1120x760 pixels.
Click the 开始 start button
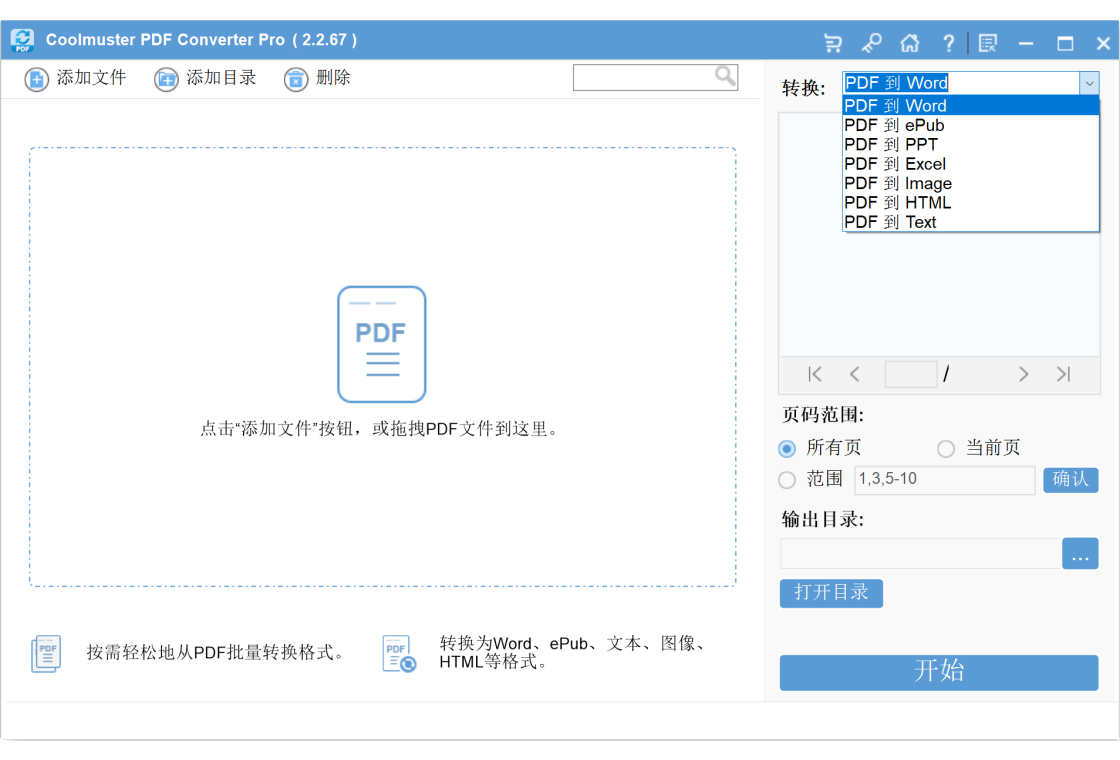coord(939,672)
